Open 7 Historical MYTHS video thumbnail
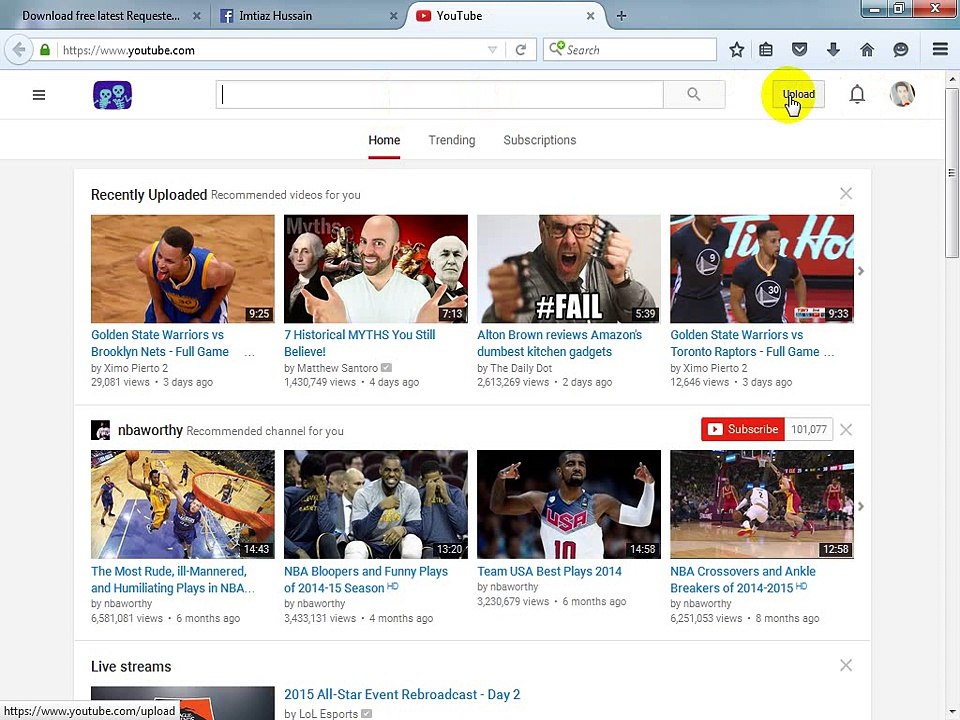960x720 pixels. (376, 269)
